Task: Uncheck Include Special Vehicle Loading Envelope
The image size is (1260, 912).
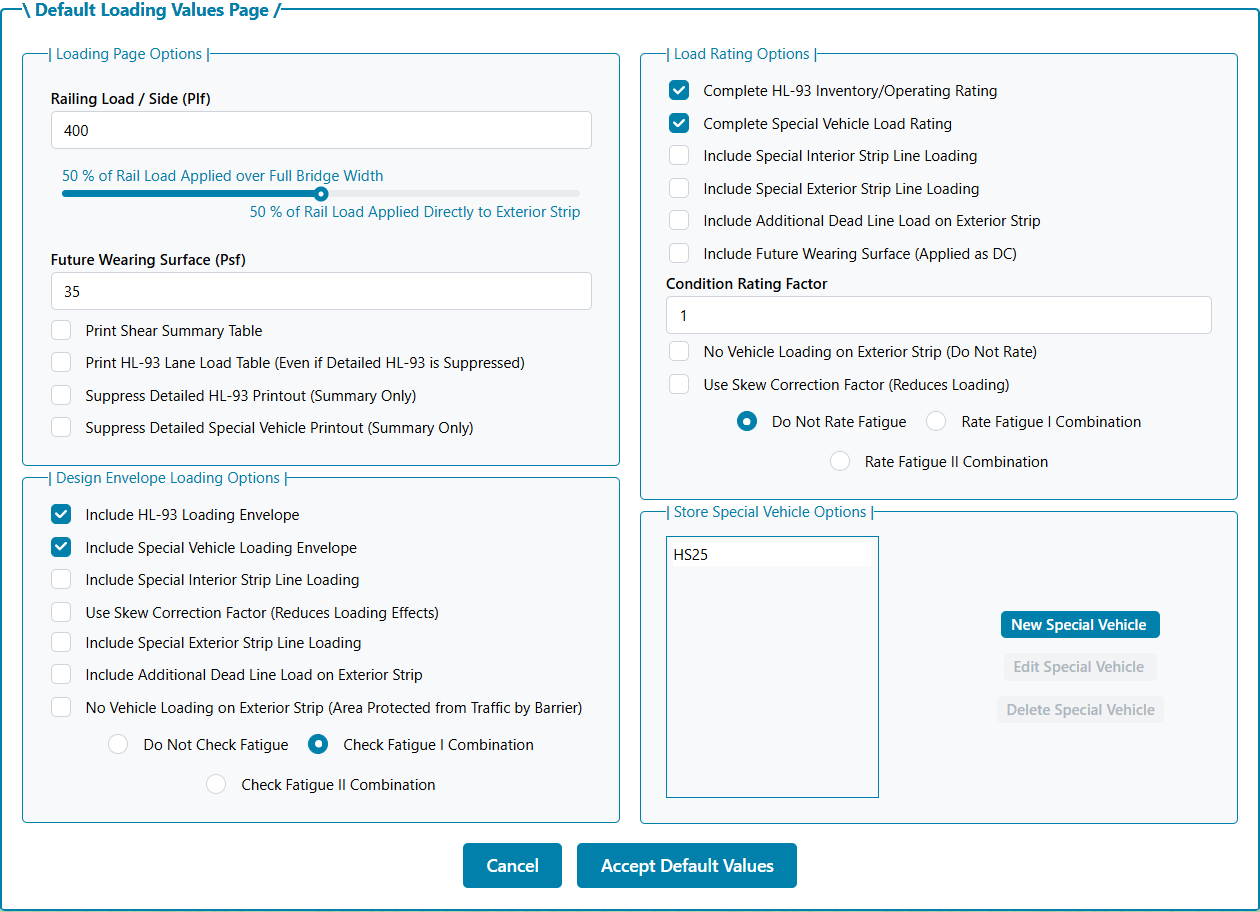Action: click(x=62, y=548)
